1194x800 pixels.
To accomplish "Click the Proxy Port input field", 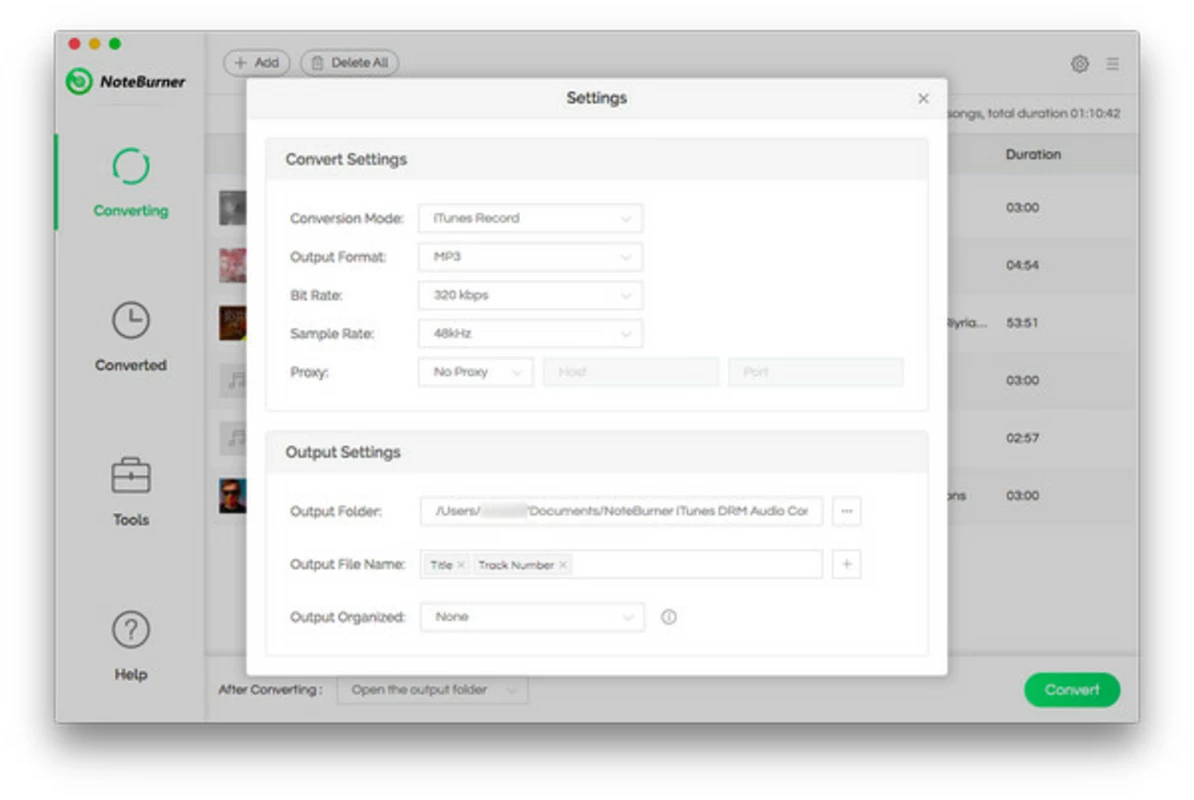I will 816,372.
